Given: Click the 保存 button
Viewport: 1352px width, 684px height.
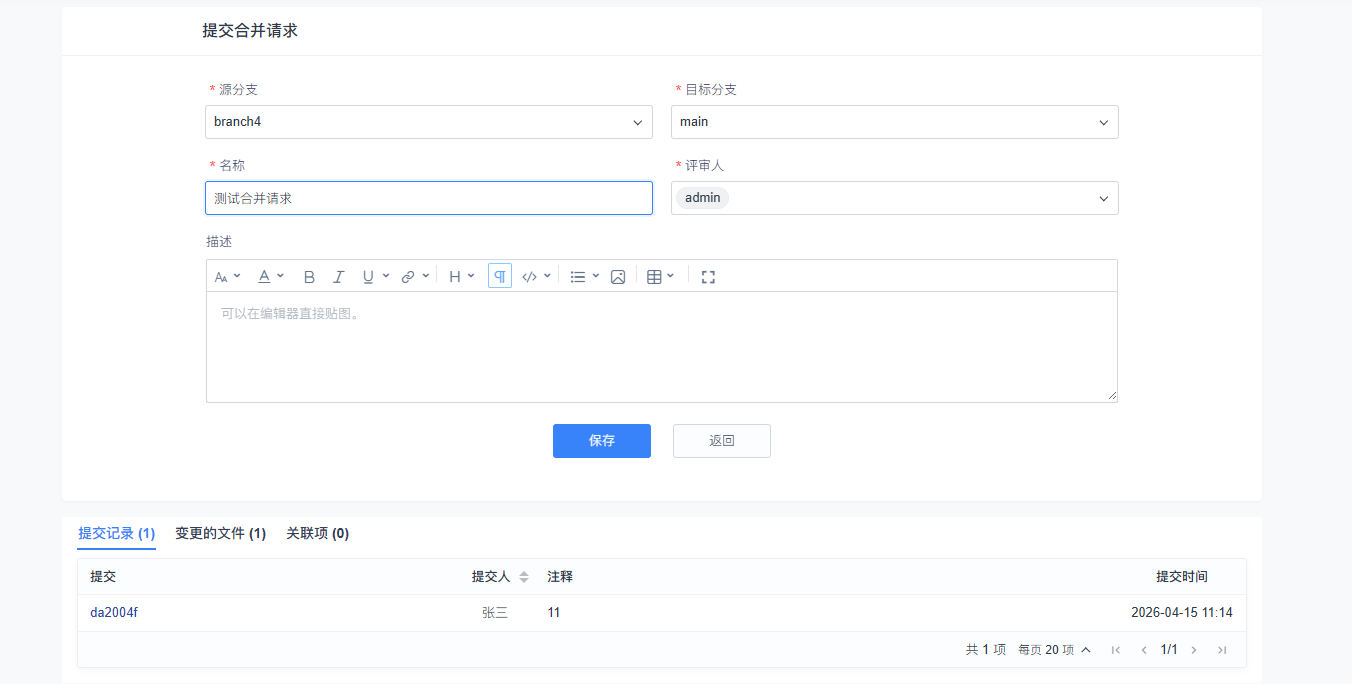Looking at the screenshot, I should (x=601, y=441).
